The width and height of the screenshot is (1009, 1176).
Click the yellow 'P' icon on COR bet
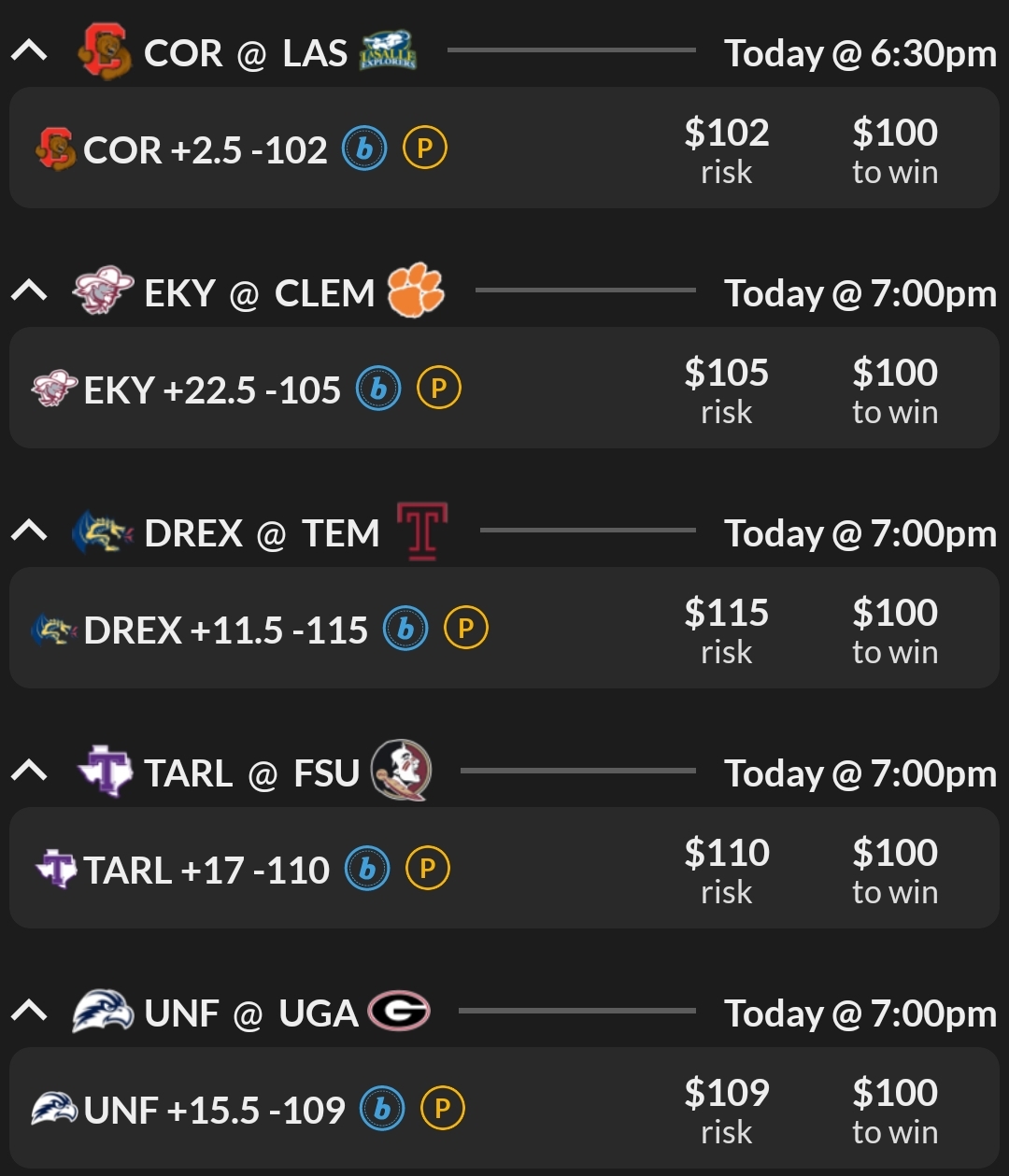tap(425, 149)
